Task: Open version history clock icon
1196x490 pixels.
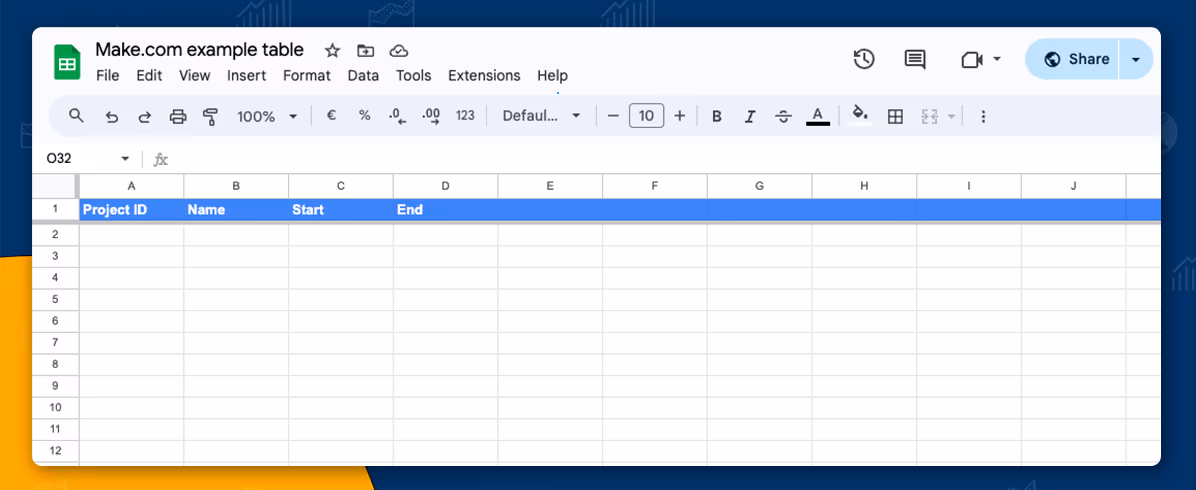Action: [864, 60]
